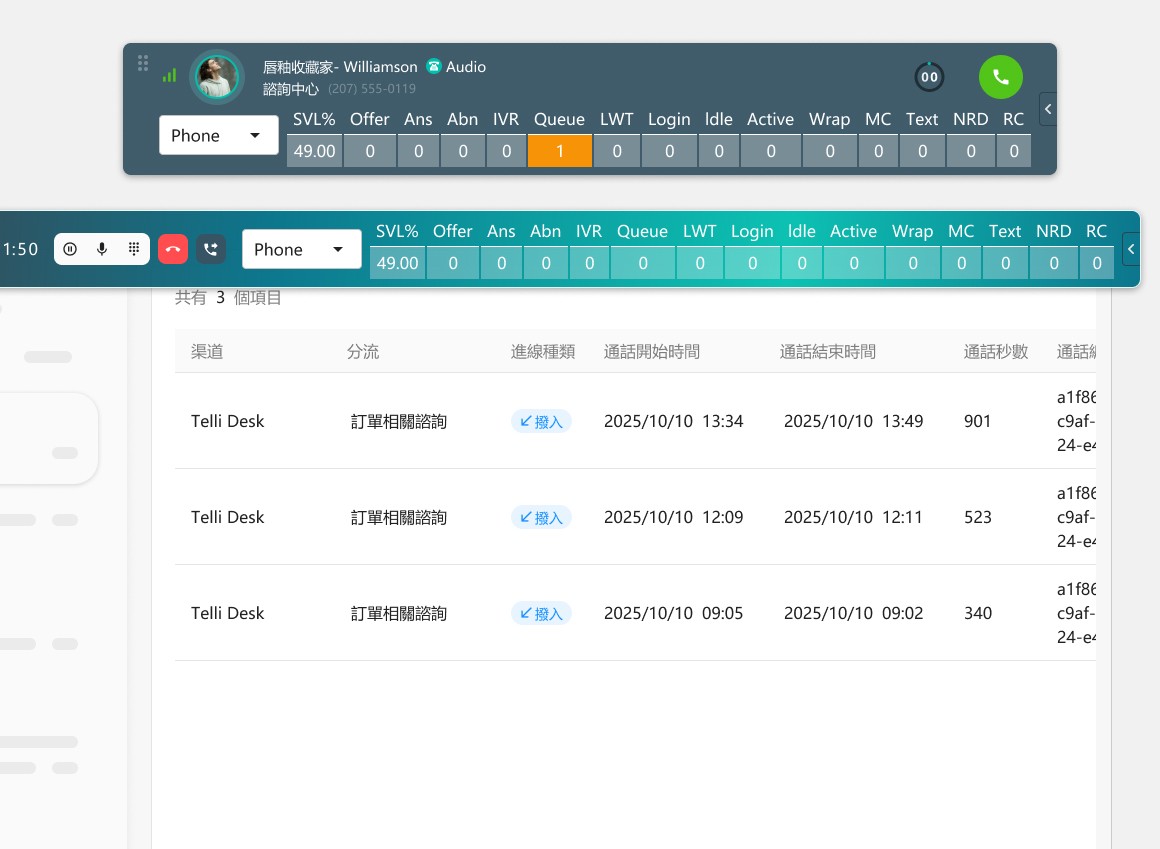Sort by 分流 column header
The width and height of the screenshot is (1160, 849).
click(363, 351)
